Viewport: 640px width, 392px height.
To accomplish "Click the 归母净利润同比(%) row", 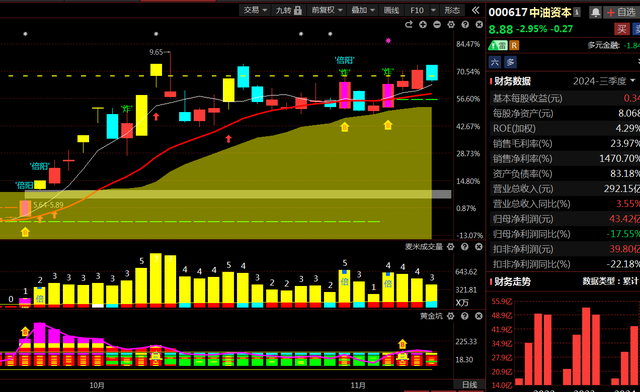I will (x=564, y=234).
